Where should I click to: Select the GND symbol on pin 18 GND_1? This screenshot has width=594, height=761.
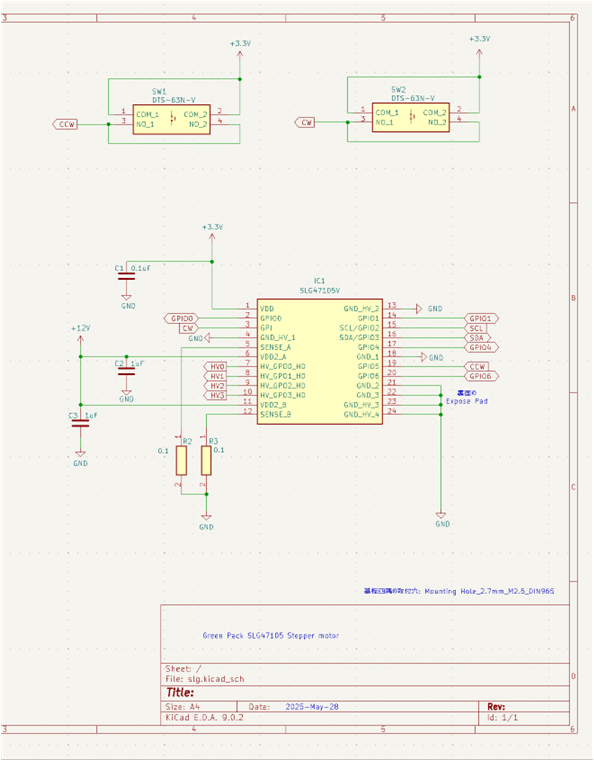(x=431, y=358)
